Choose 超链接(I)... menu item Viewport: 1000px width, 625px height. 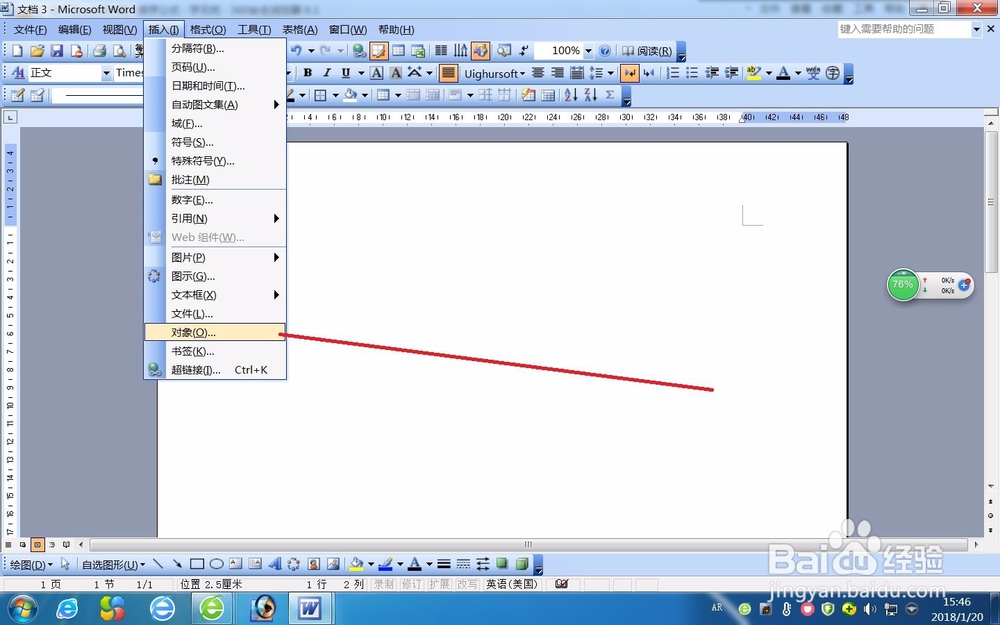point(216,370)
